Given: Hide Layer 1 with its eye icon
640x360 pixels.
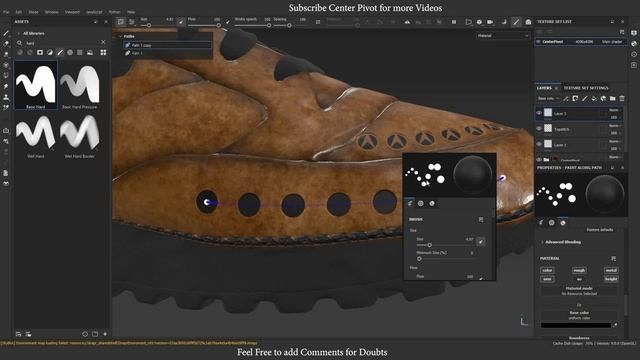Looking at the screenshot, I should click(539, 144).
